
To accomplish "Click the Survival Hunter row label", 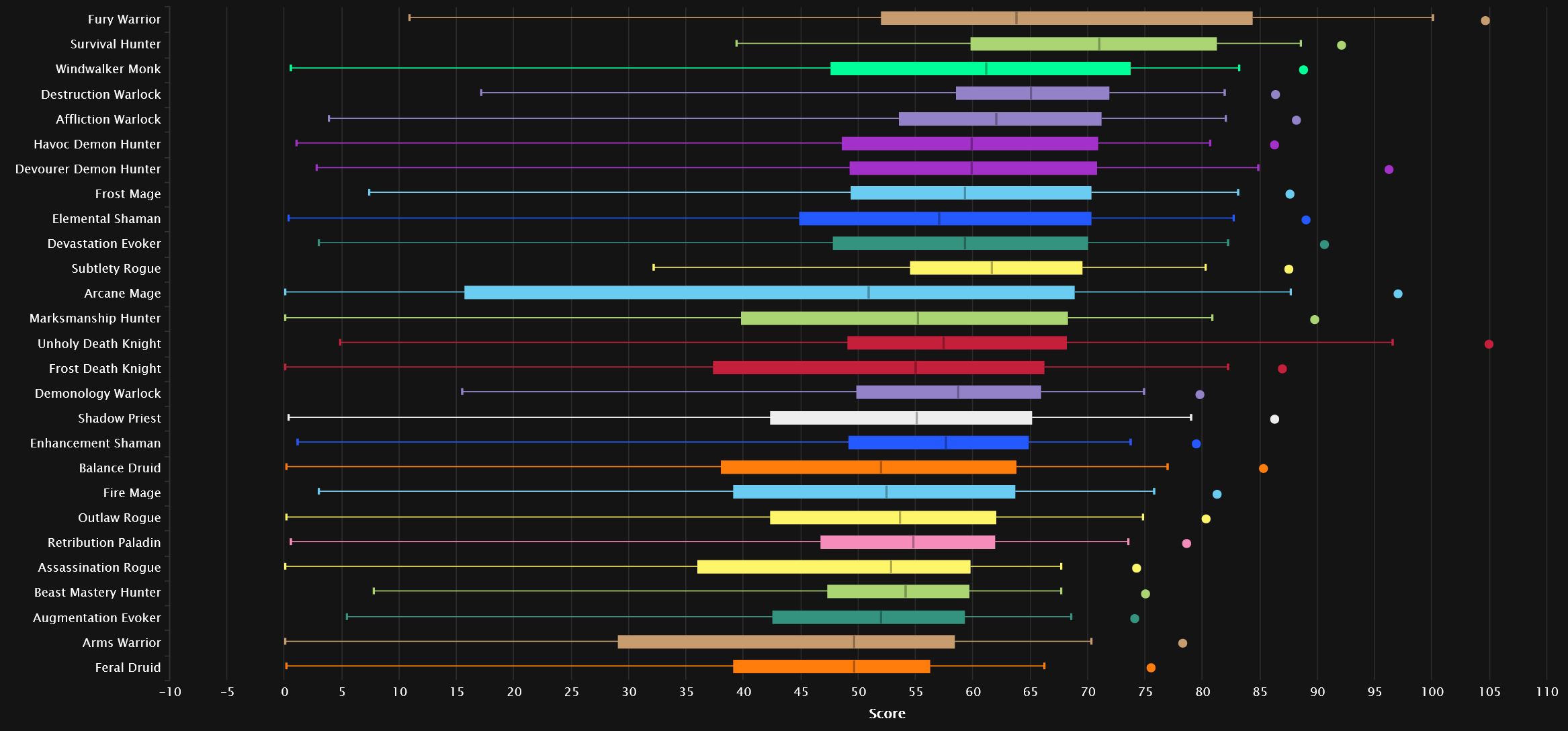I will (x=116, y=44).
